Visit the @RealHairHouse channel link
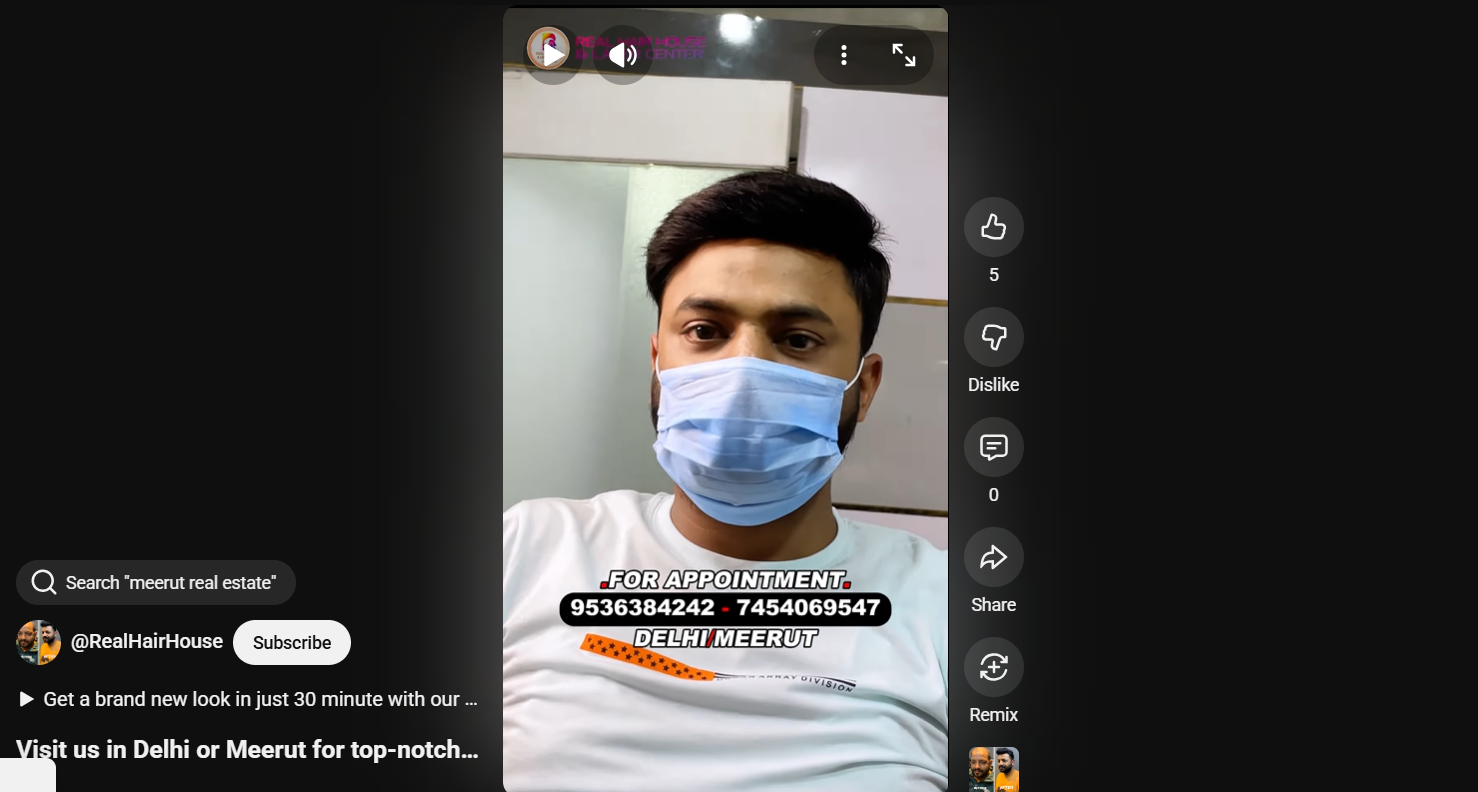Screen dimensions: 1478x792 [147, 642]
